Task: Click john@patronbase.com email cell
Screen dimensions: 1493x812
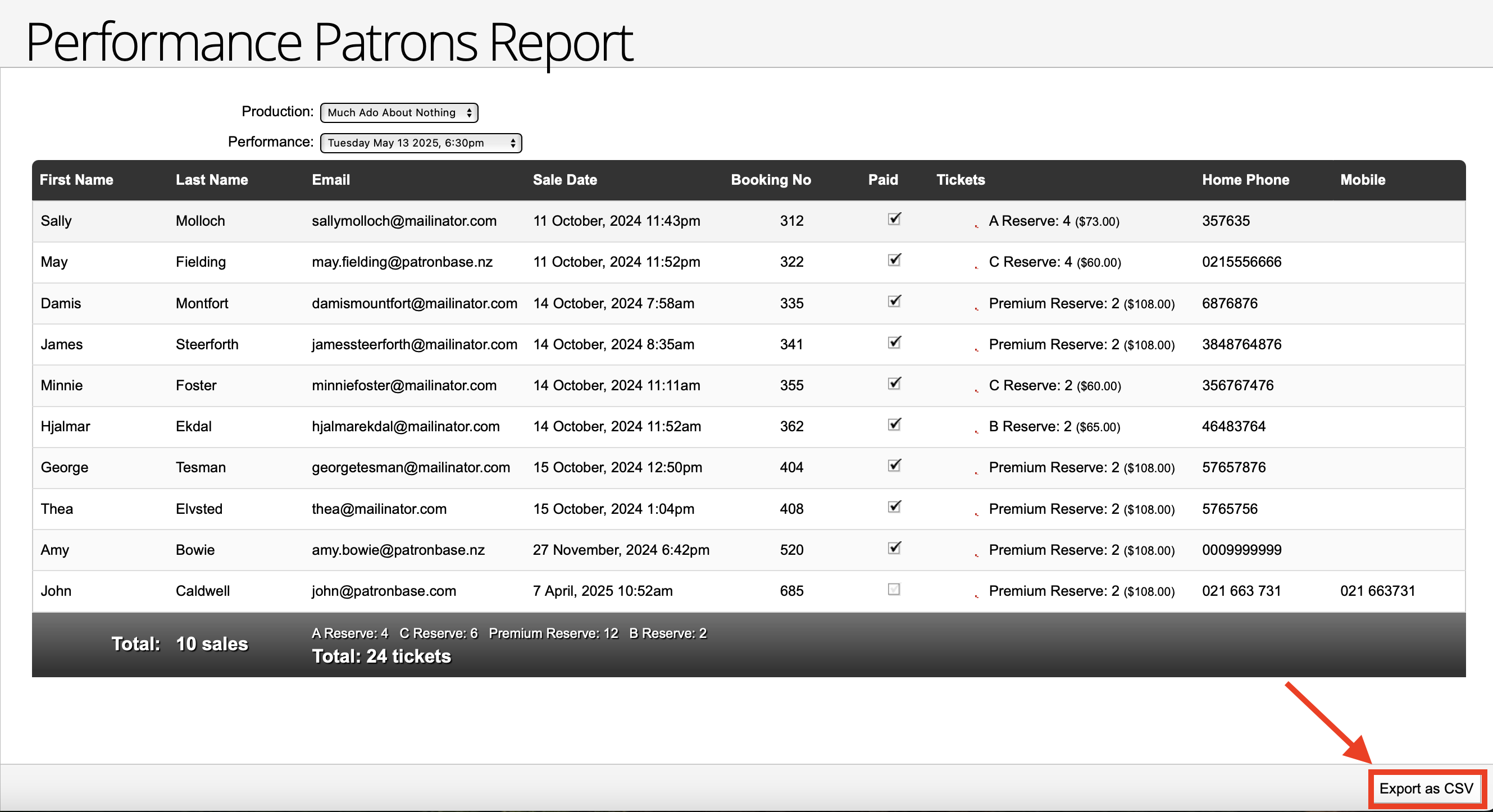Action: pos(384,591)
